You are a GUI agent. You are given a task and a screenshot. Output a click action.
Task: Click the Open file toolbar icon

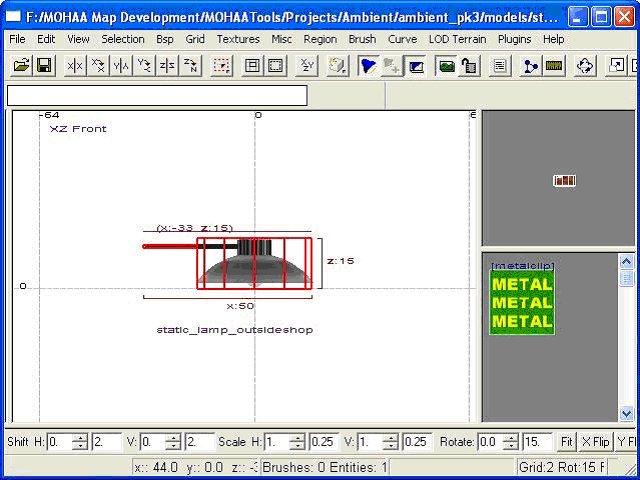(21, 66)
